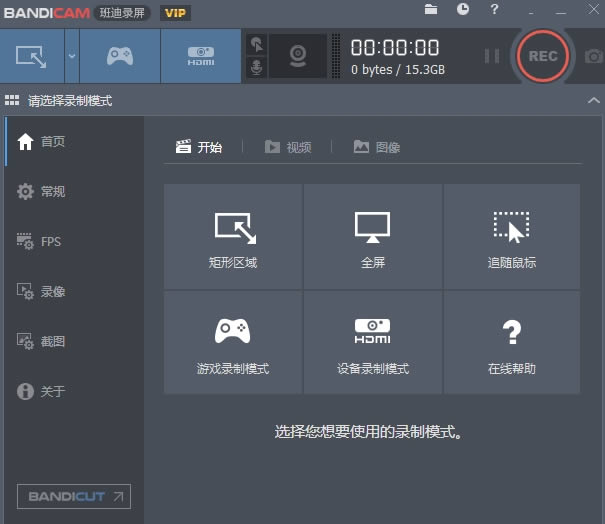Toggle mouse cursor effect icon
This screenshot has width=605, height=524.
[x=257, y=44]
